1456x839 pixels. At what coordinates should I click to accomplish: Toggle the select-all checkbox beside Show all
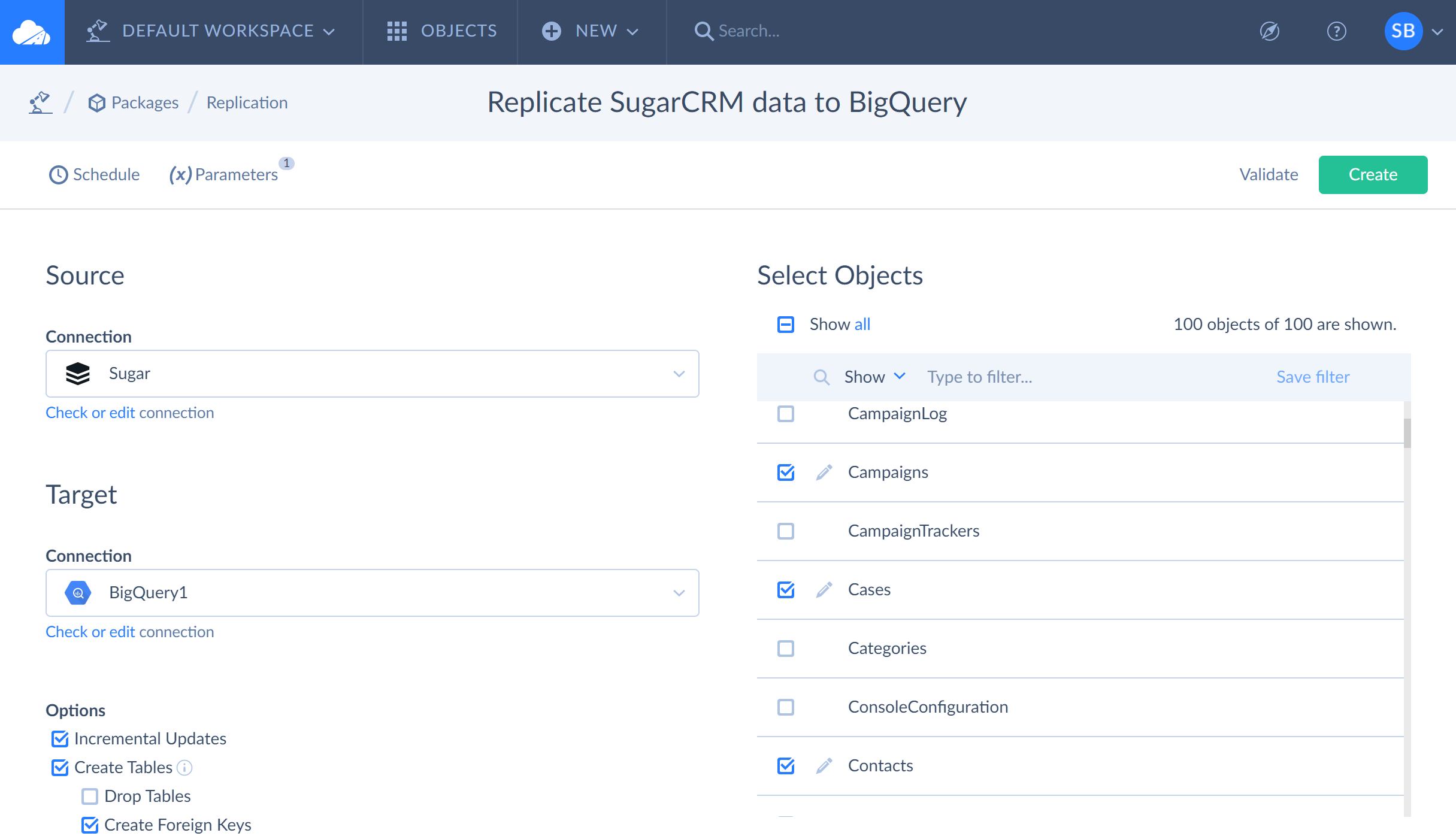(x=785, y=325)
